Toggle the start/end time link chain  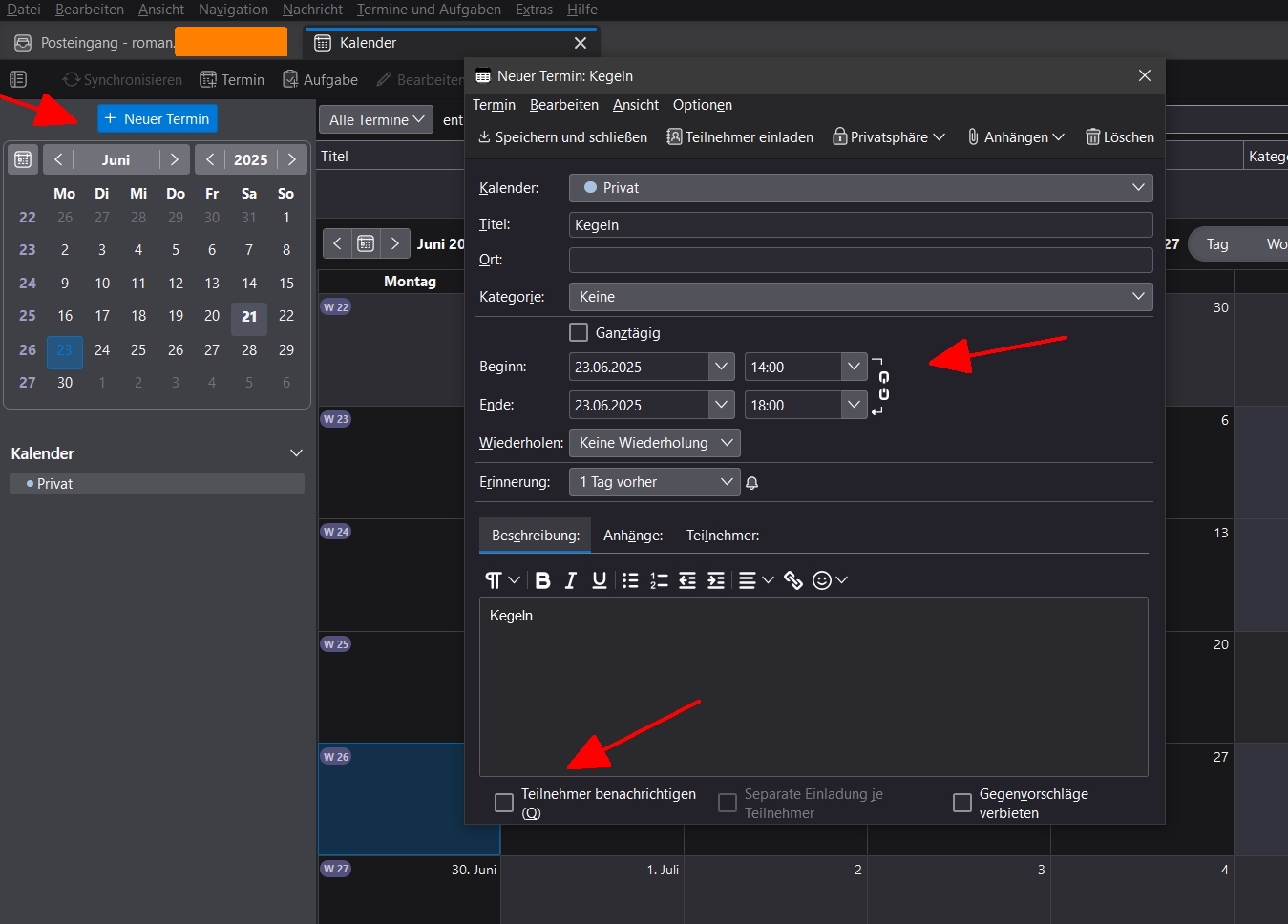pyautogui.click(x=883, y=386)
